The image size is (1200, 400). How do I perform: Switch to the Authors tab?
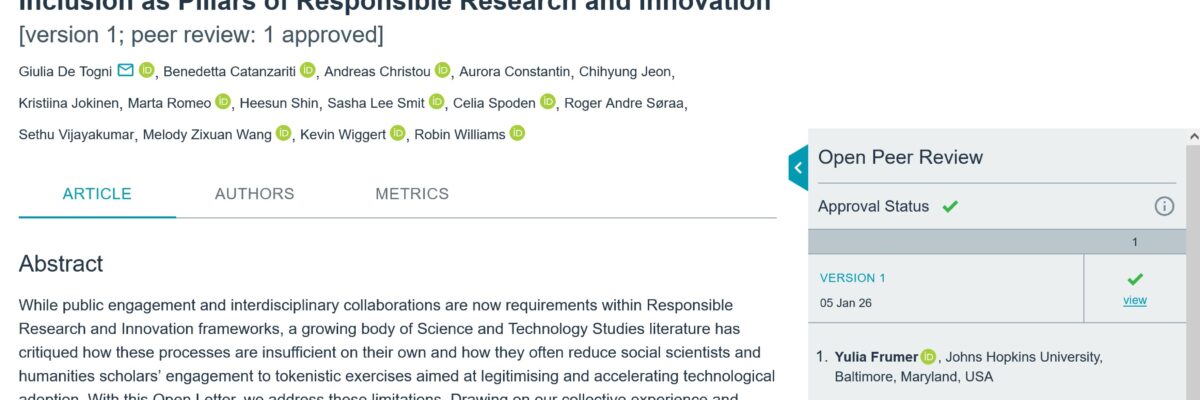(x=254, y=194)
